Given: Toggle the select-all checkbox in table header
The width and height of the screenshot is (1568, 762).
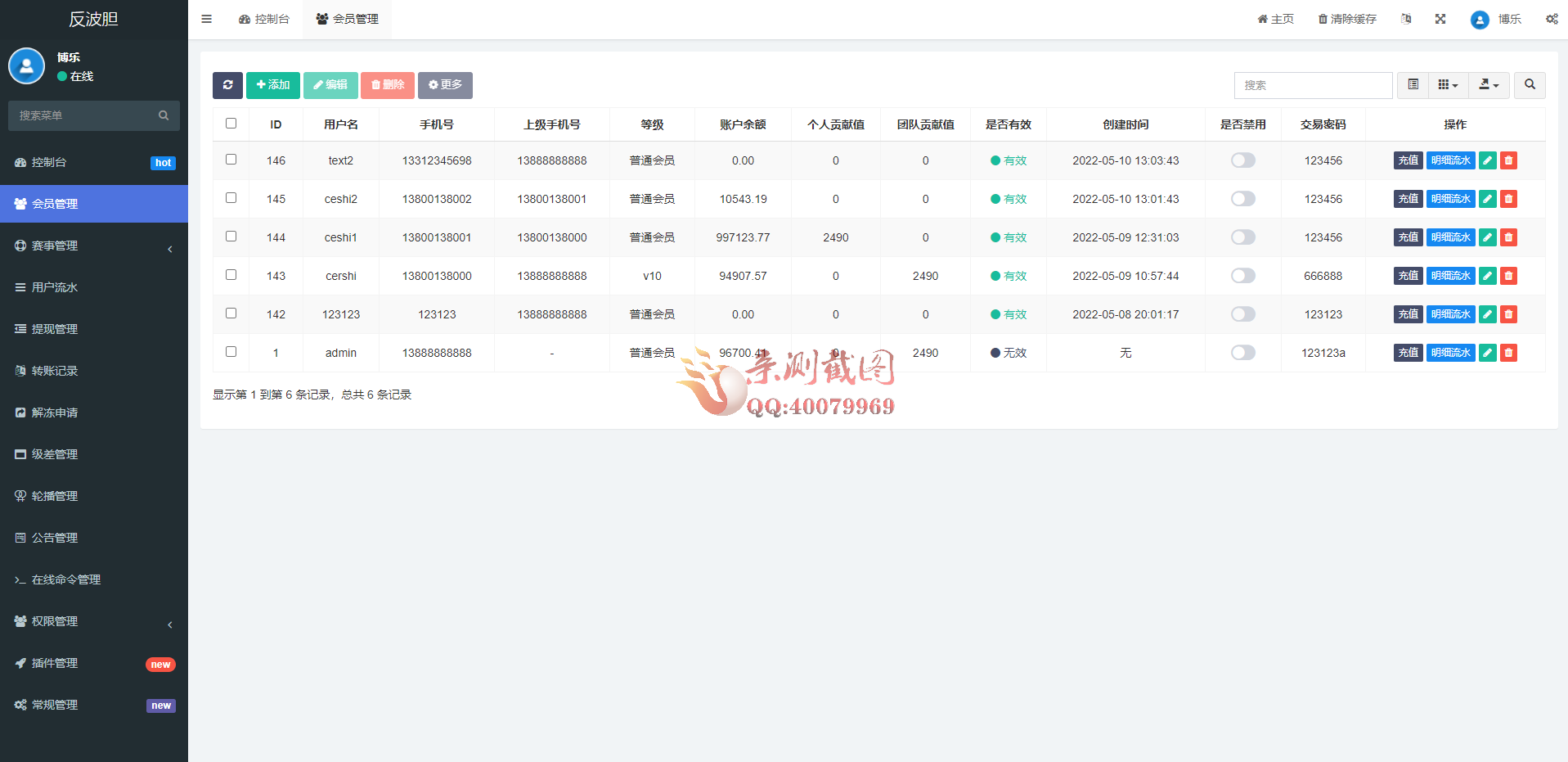Looking at the screenshot, I should (231, 123).
